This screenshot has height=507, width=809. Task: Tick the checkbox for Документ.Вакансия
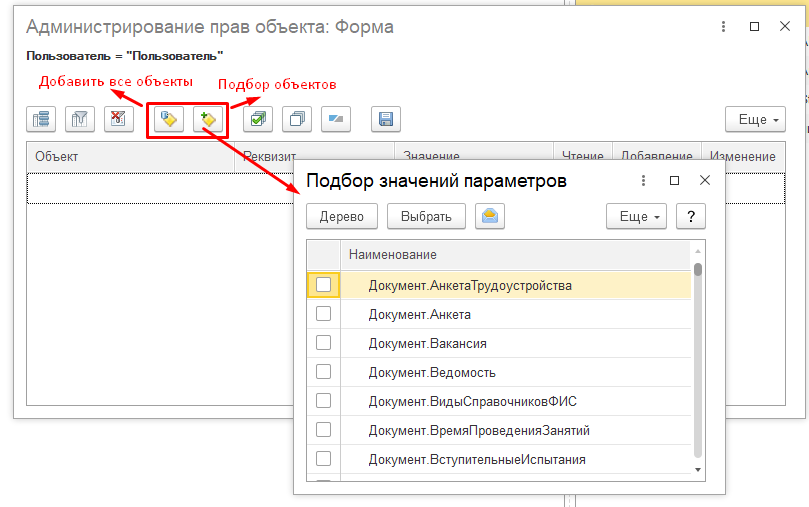click(x=323, y=343)
